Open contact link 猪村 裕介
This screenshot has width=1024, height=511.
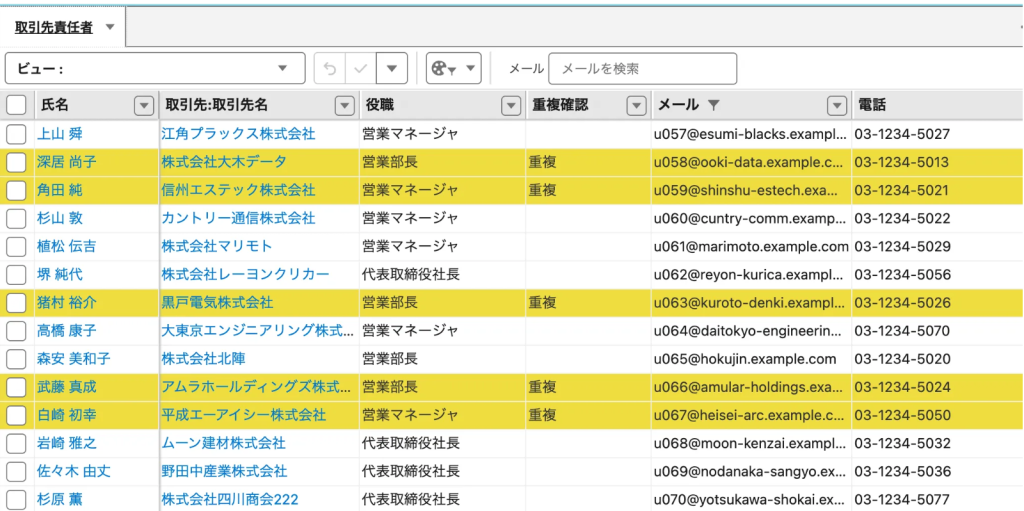click(67, 303)
